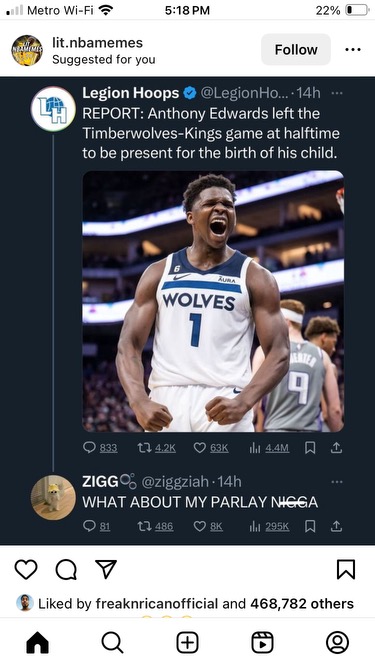Open comments with the speech bubble icon
Screen dimensions: 375x667
click(66, 570)
